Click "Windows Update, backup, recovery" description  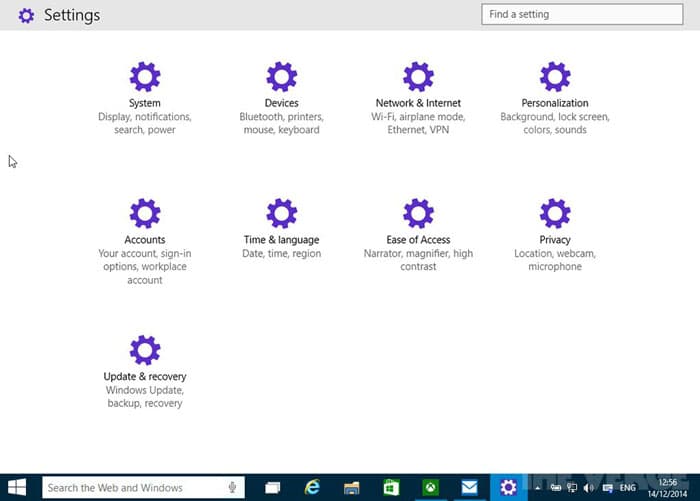(145, 397)
